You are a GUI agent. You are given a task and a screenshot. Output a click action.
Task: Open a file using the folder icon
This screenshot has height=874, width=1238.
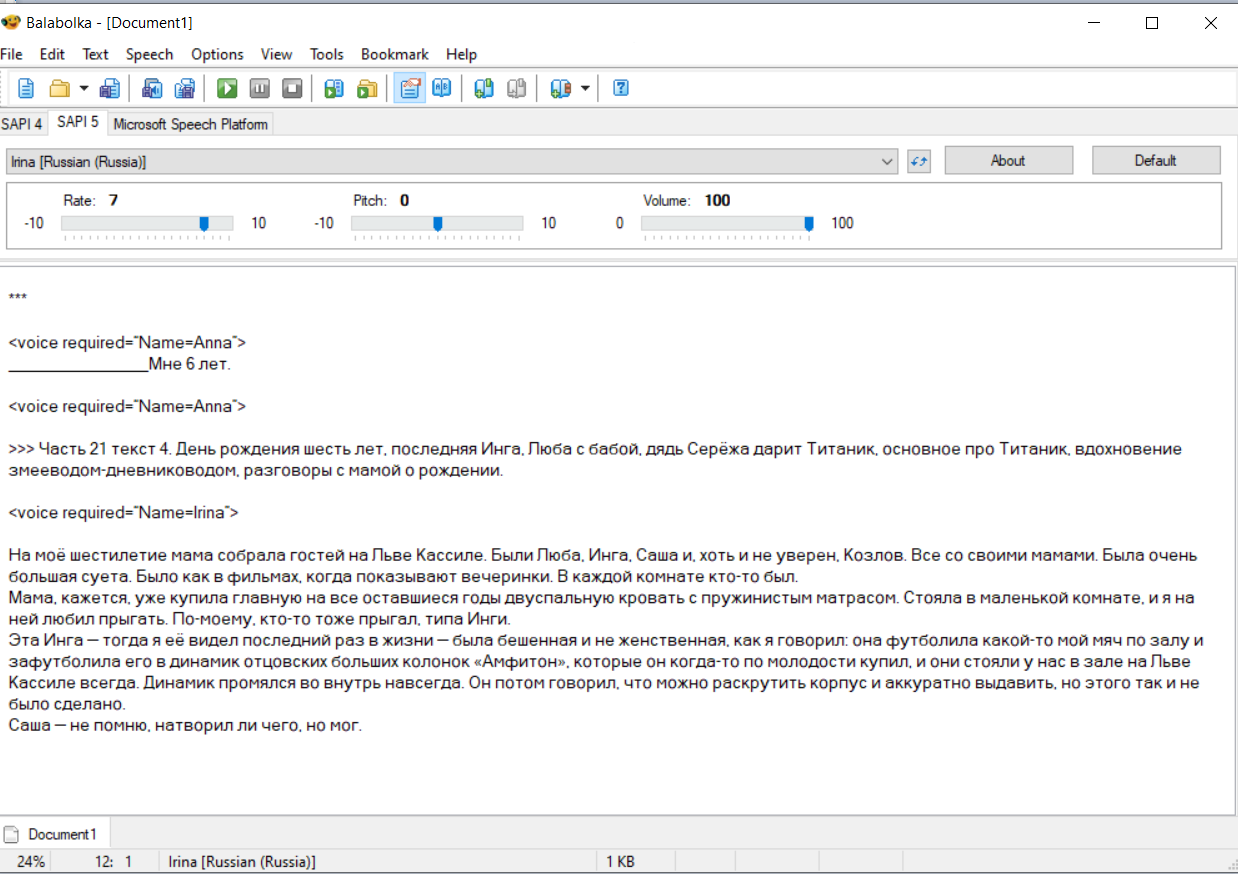point(59,88)
